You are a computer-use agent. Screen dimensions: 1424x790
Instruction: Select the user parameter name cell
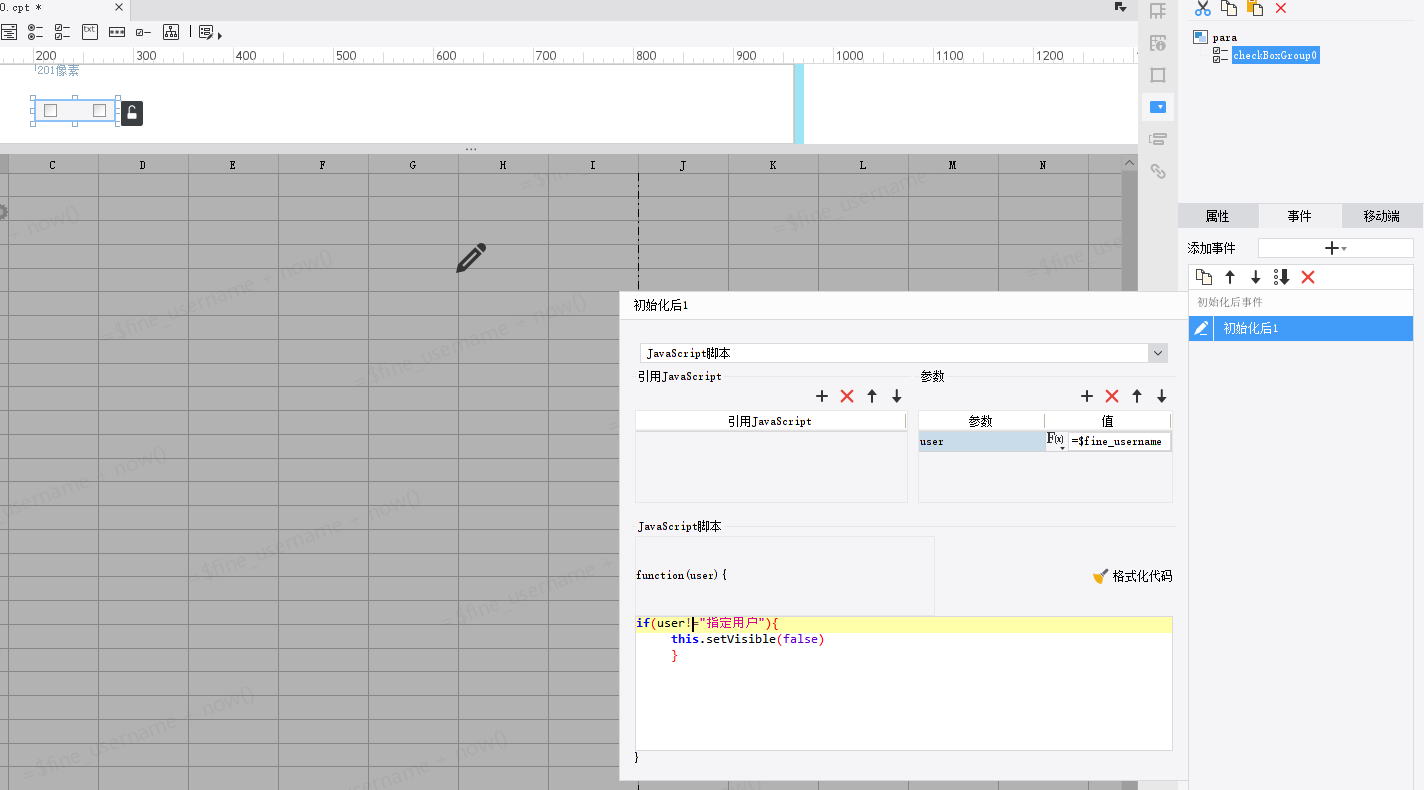pyautogui.click(x=982, y=441)
